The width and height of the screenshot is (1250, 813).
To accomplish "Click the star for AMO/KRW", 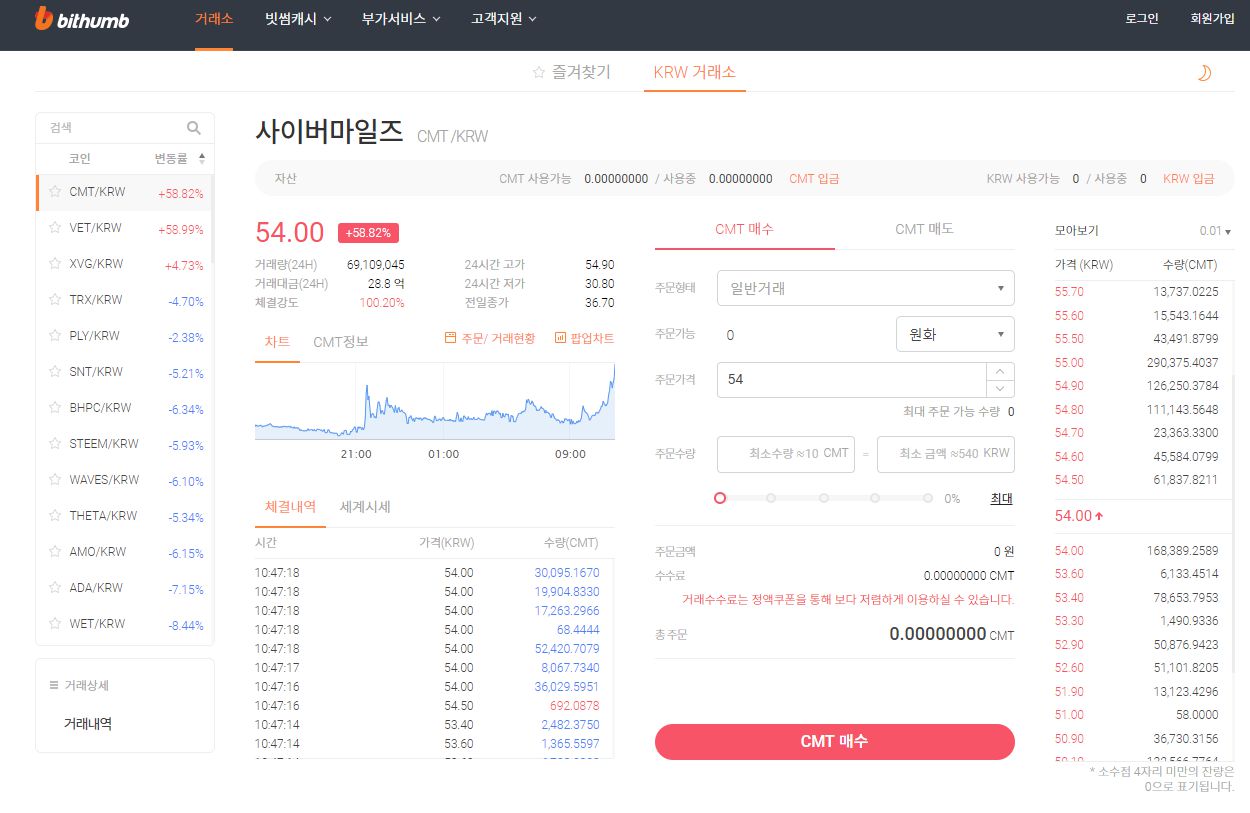I will pyautogui.click(x=55, y=552).
